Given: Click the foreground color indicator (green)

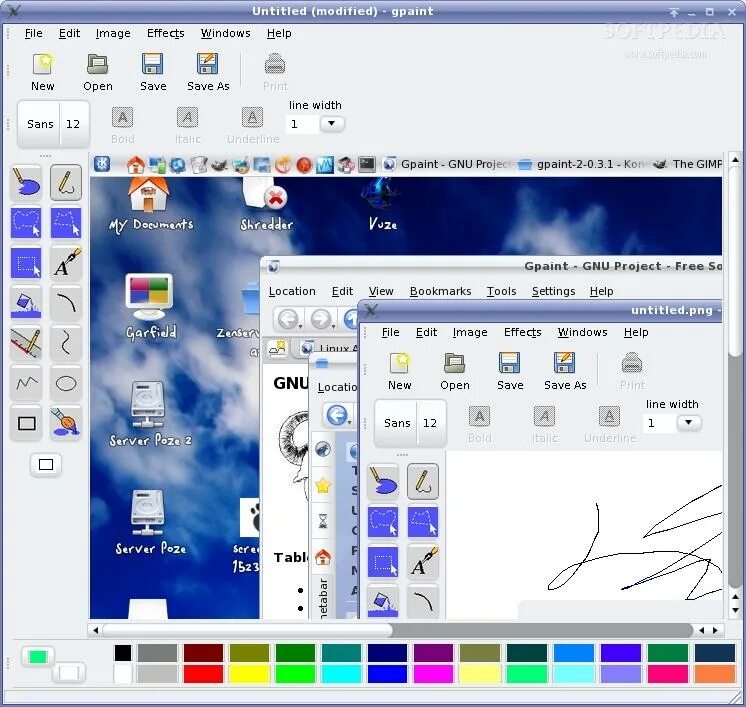Looking at the screenshot, I should coord(38,657).
